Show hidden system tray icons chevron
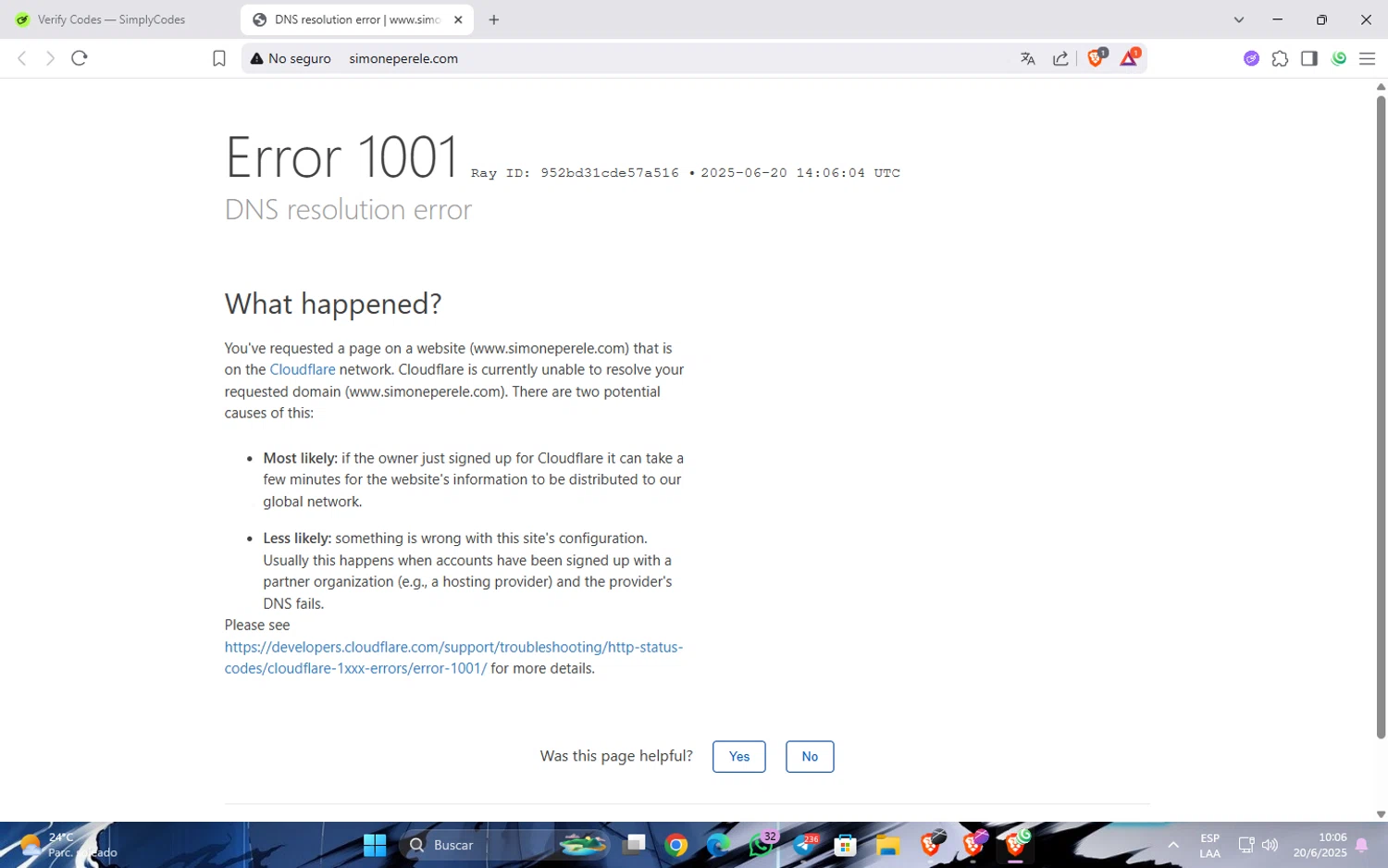 pos(1173,845)
